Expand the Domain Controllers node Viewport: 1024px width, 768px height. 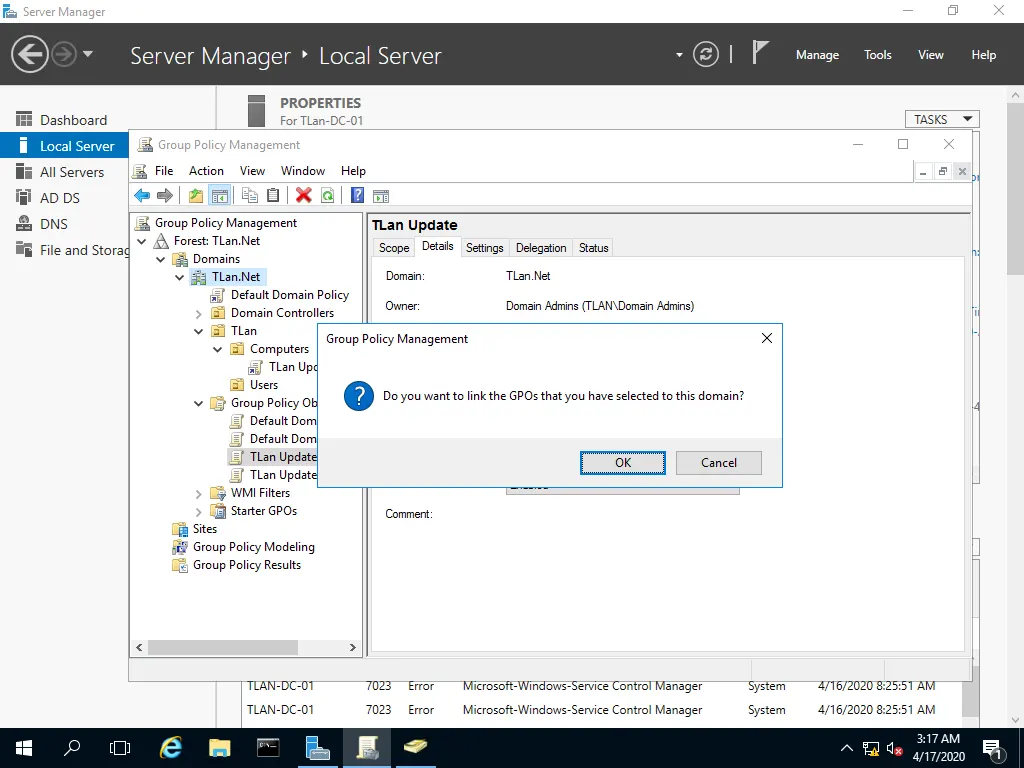click(x=199, y=313)
